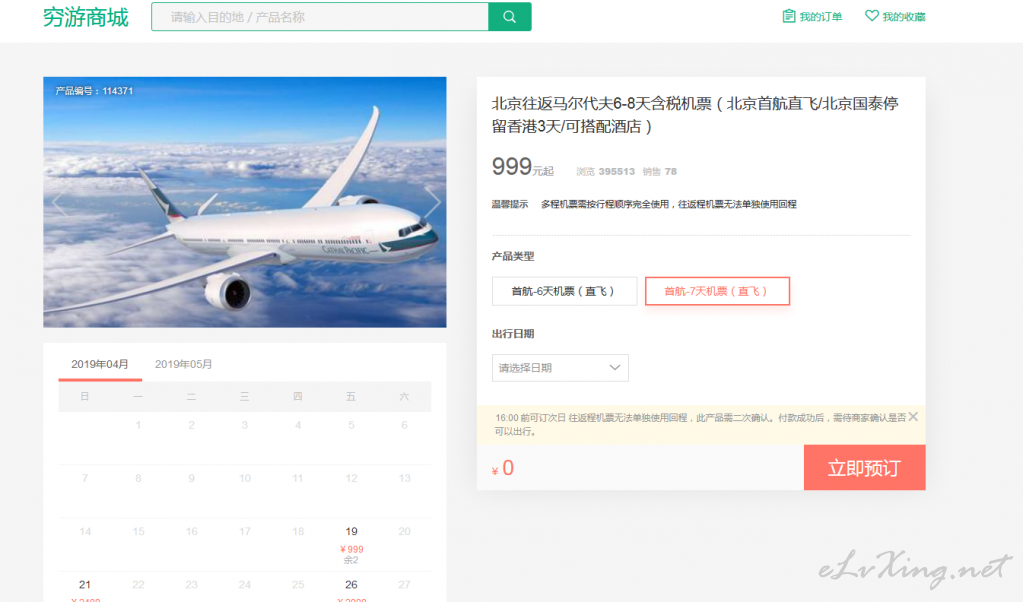This screenshot has width=1023, height=602.
Task: Switch to 2019年04月 calendar tab
Action: [x=100, y=364]
